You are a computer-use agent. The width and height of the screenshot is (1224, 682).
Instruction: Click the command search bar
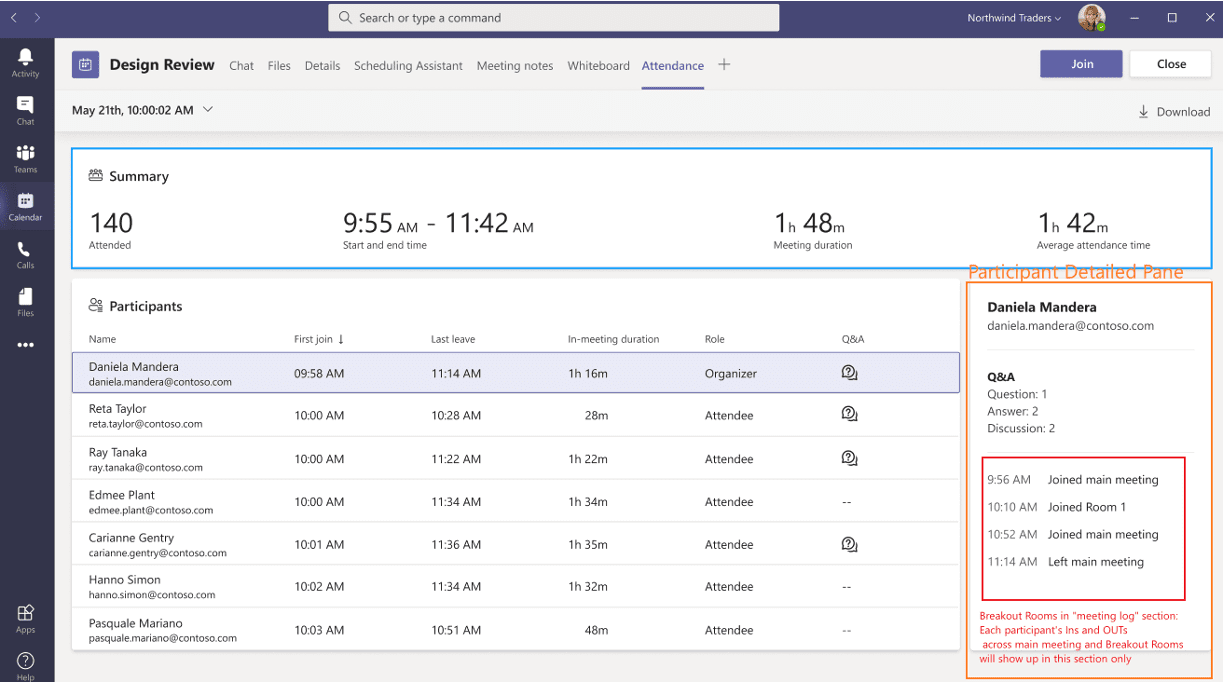tap(553, 17)
